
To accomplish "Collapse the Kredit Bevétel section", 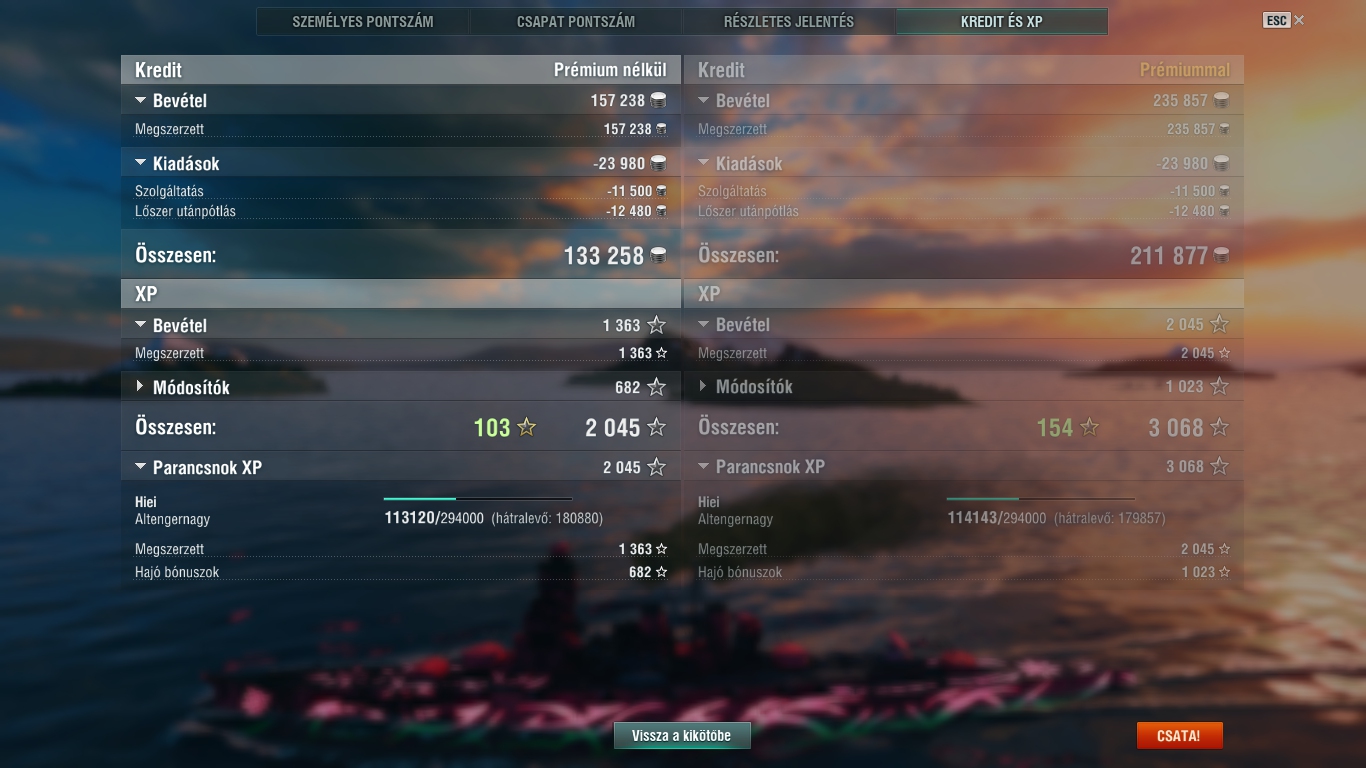I will [140, 100].
